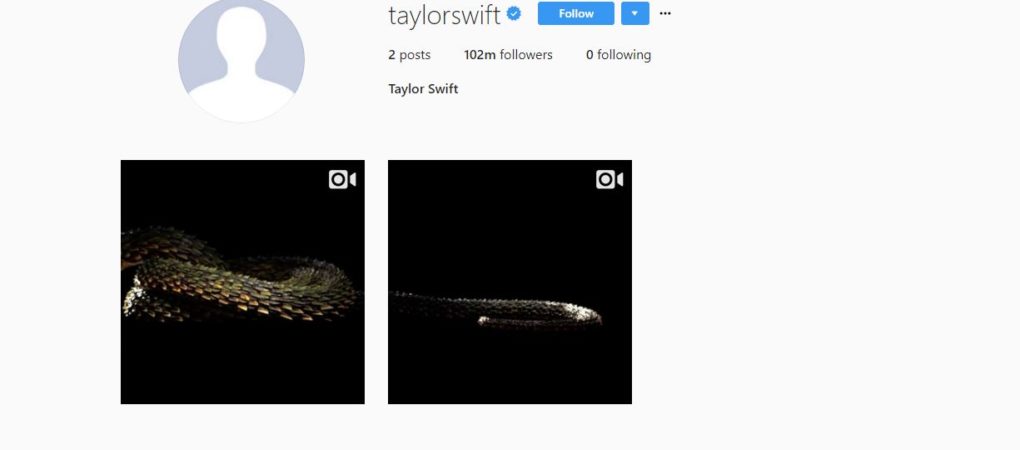1020x450 pixels.
Task: Click the word posts
Action: 415,55
